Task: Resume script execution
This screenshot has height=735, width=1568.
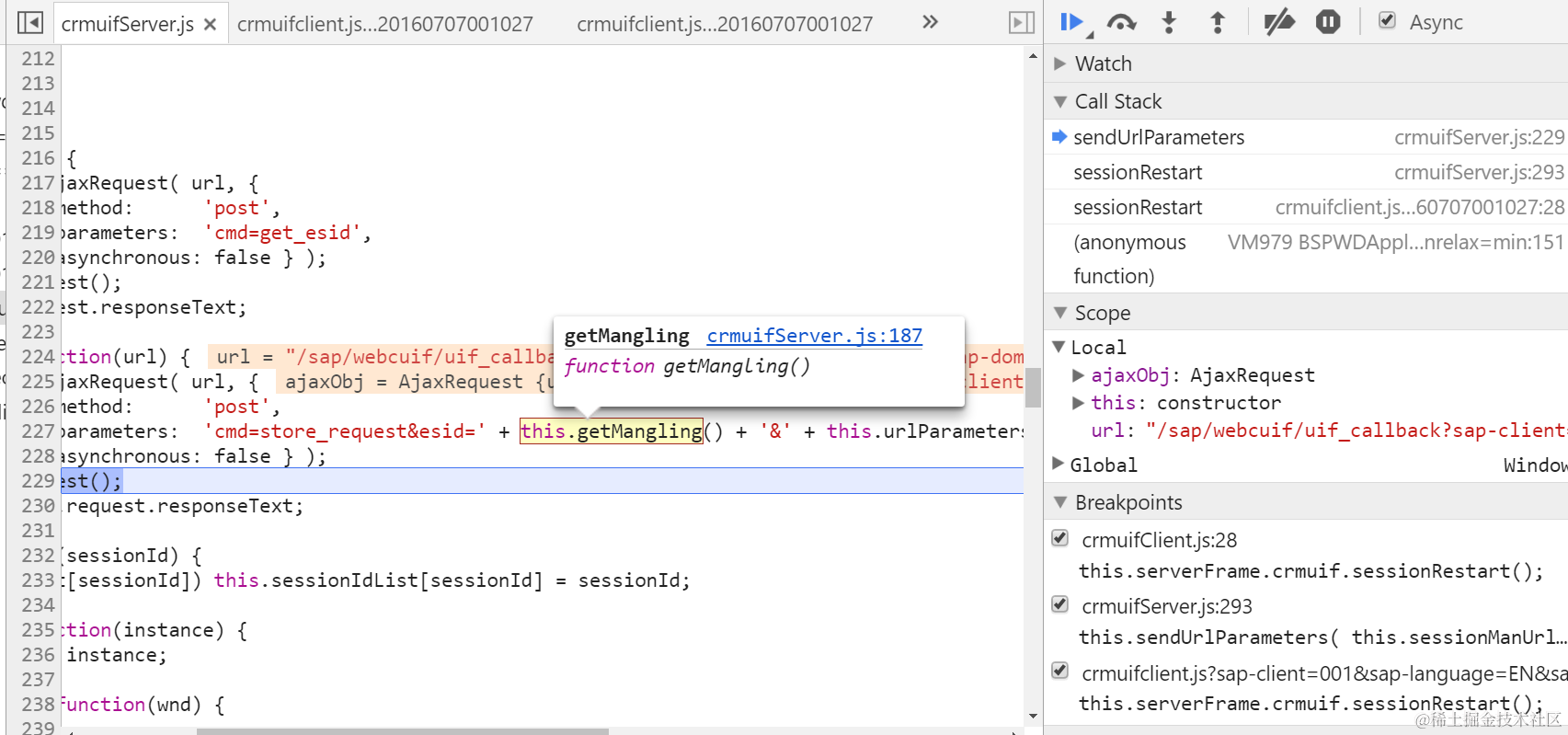Action: point(1072,22)
